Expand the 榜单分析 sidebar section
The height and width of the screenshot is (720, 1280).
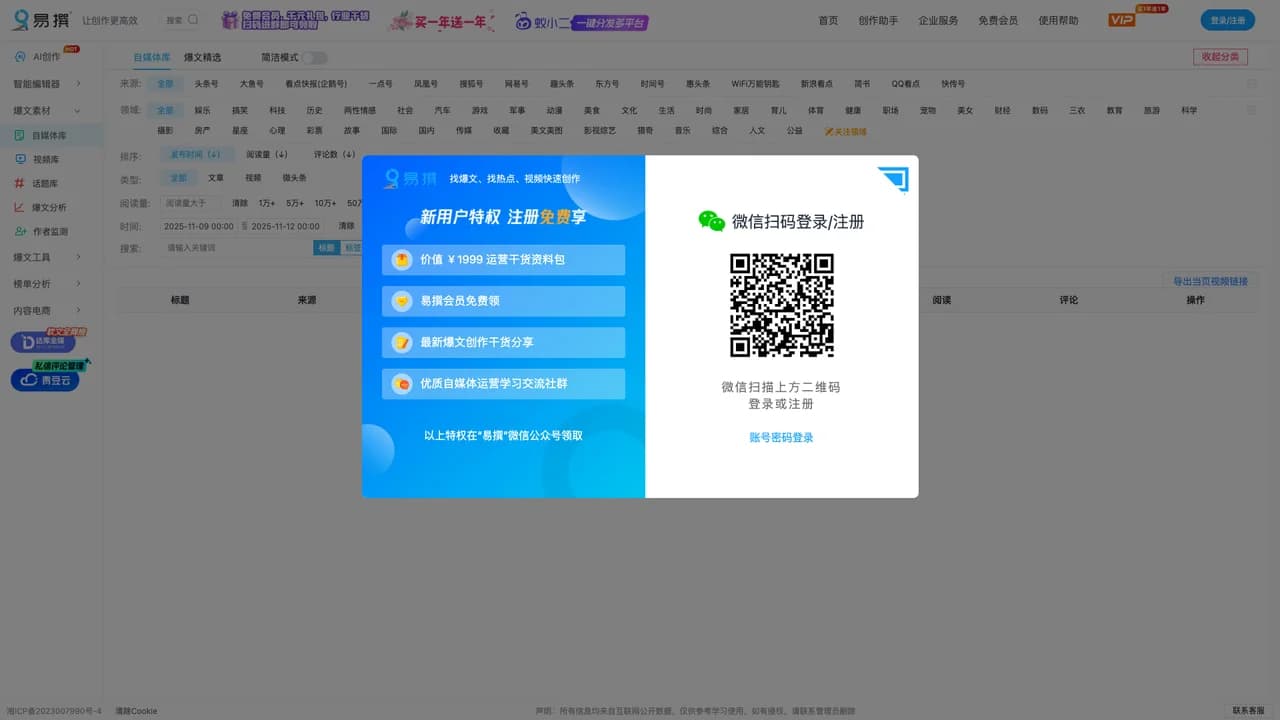pyautogui.click(x=47, y=284)
